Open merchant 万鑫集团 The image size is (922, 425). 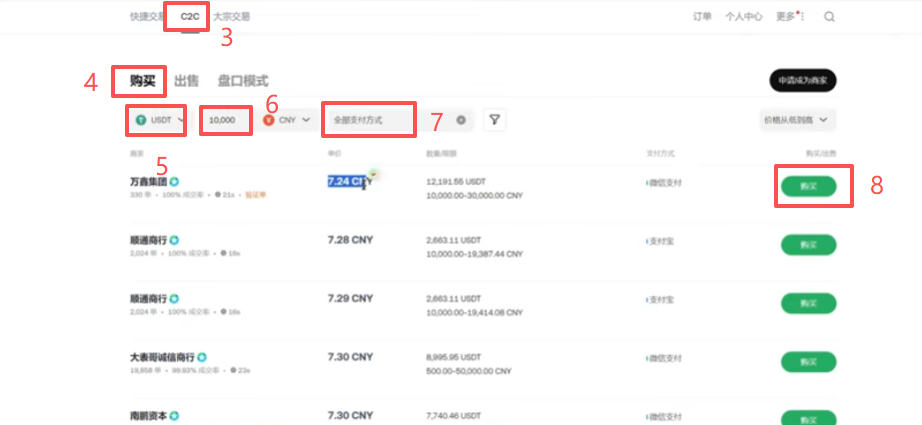click(x=148, y=182)
